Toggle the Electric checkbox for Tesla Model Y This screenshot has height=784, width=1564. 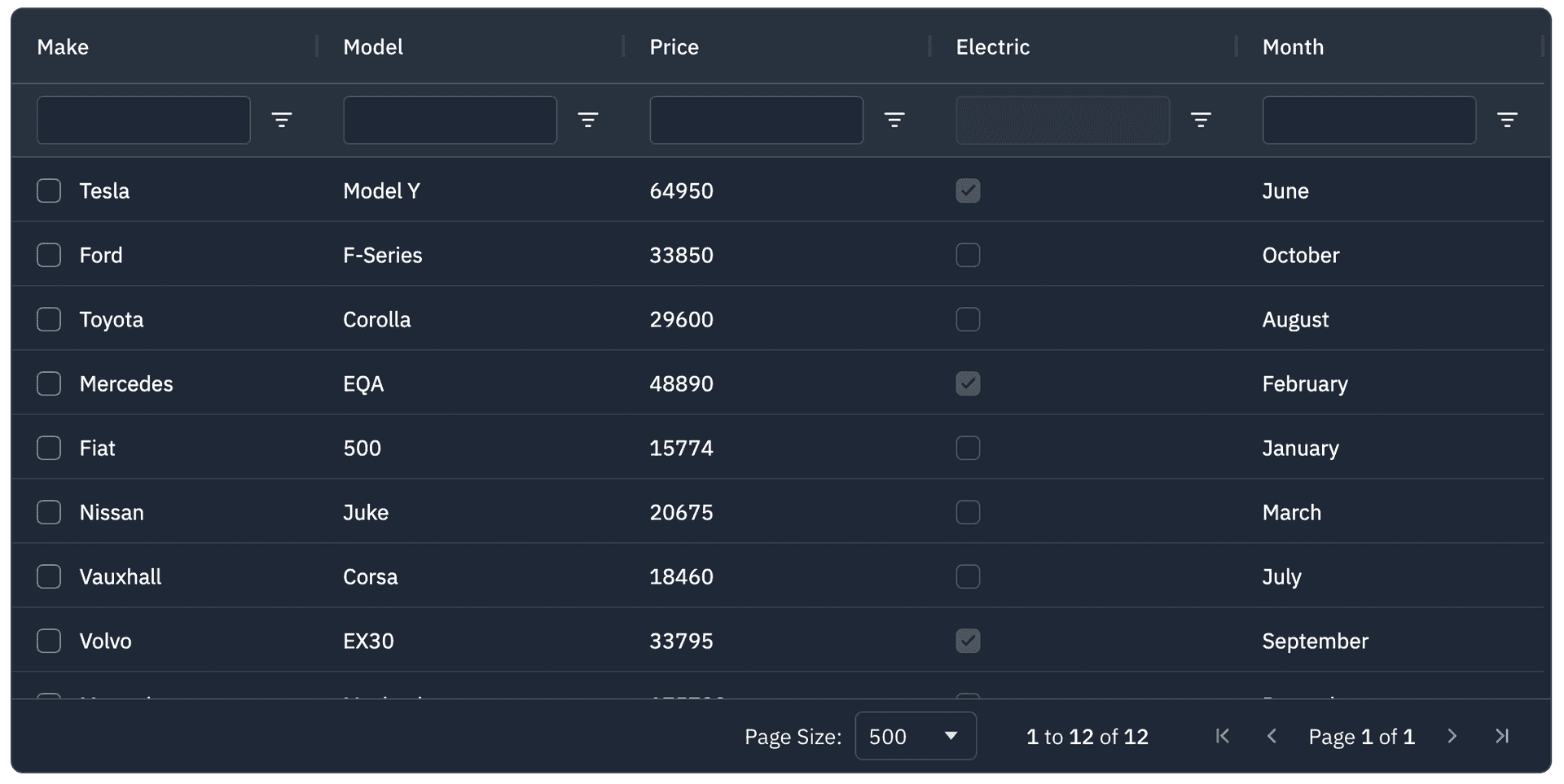[968, 191]
